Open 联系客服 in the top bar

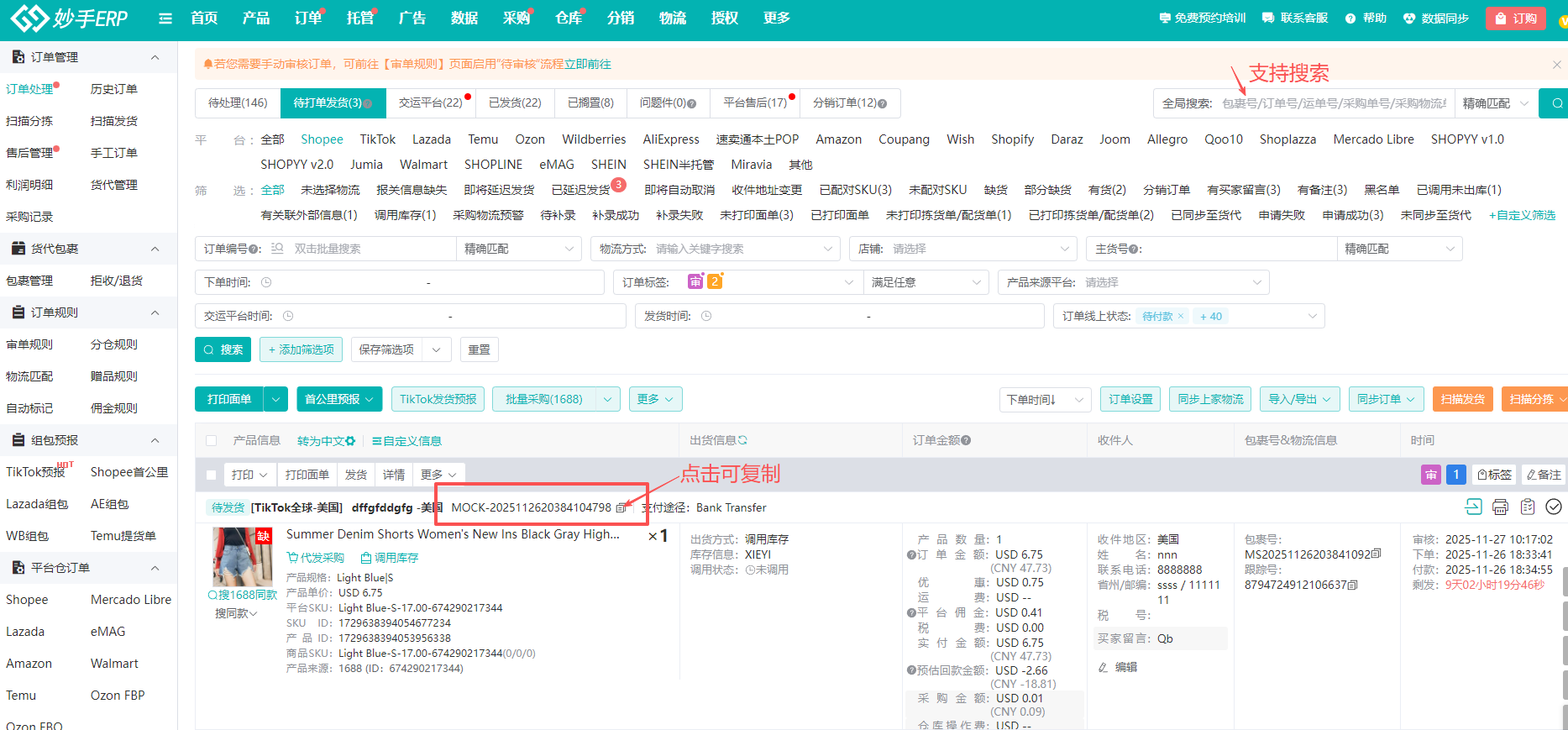[x=1294, y=18]
